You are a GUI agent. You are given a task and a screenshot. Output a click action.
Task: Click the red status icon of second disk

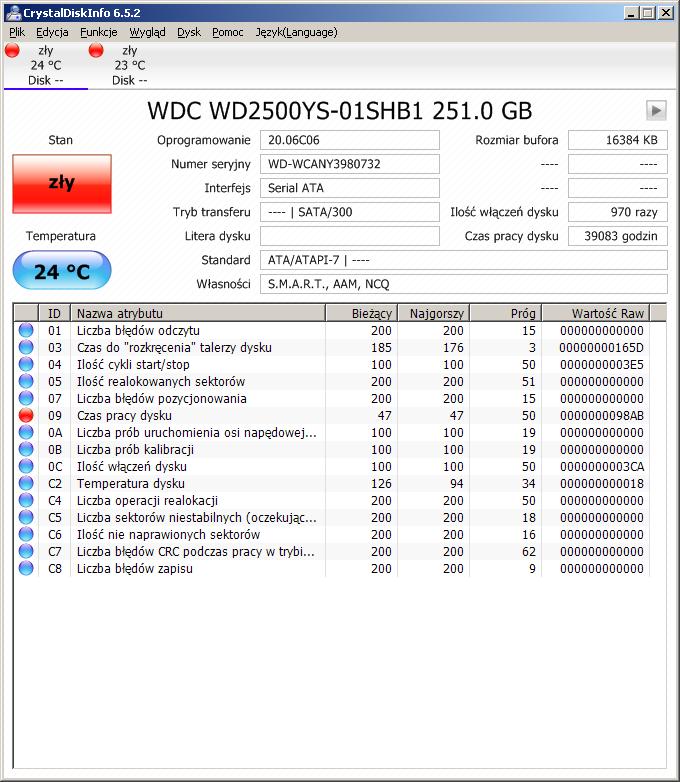point(96,50)
